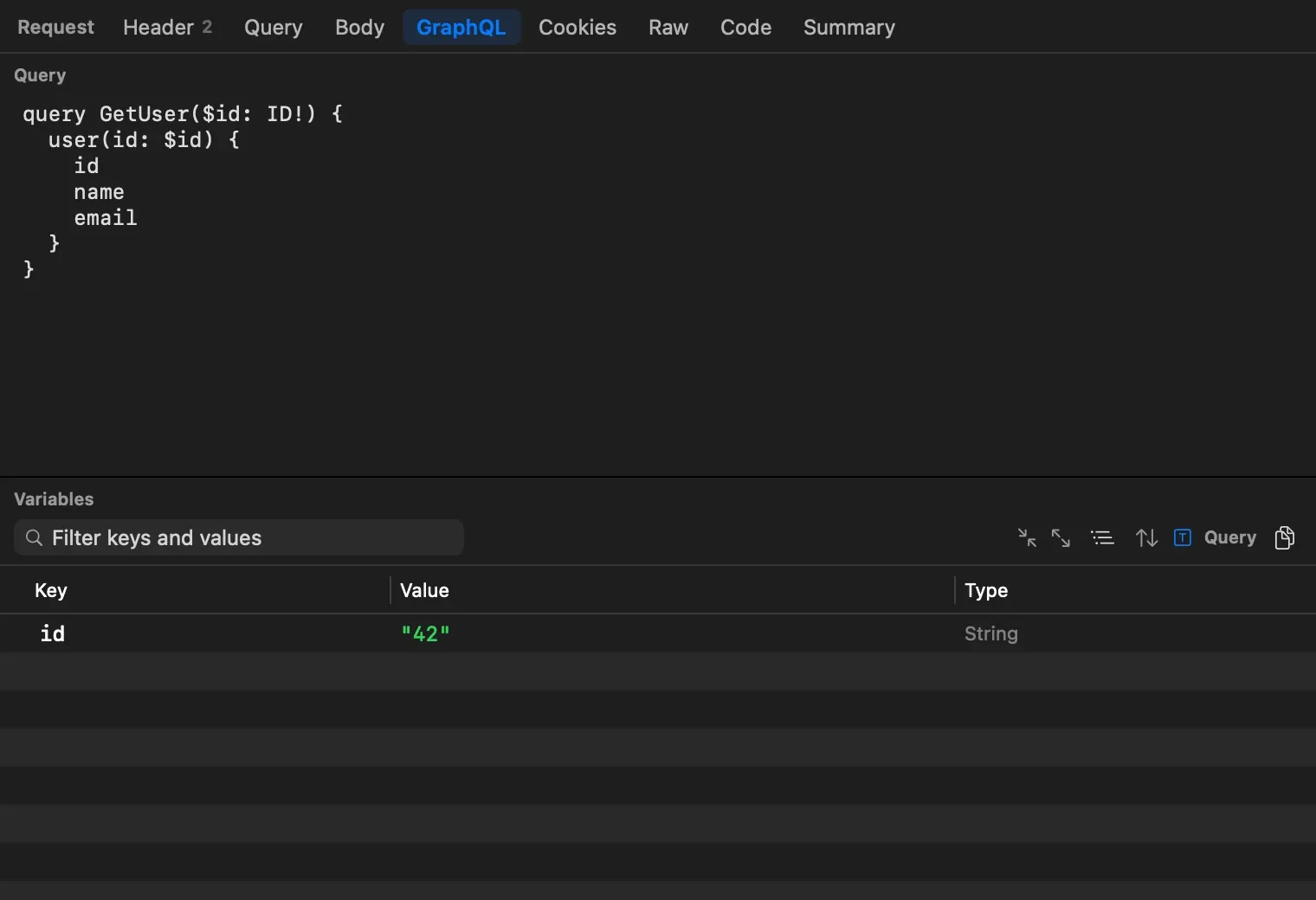Open the Cookies tab
1316x900 pixels.
click(x=577, y=27)
